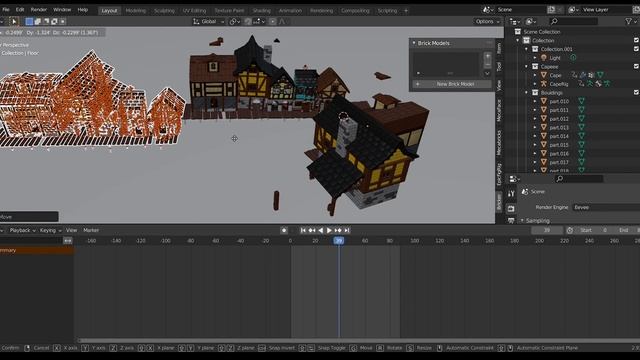Select the tweak cursor tool icon
Image resolution: width=640 pixels, height=360 pixels.
click(x=13, y=21)
